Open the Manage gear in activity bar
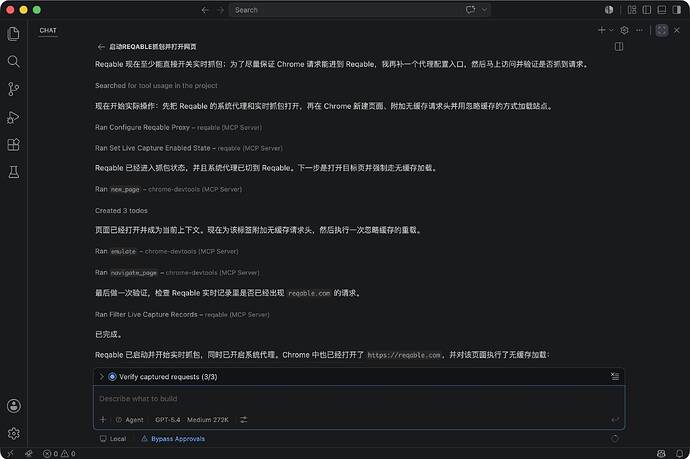 [14, 433]
